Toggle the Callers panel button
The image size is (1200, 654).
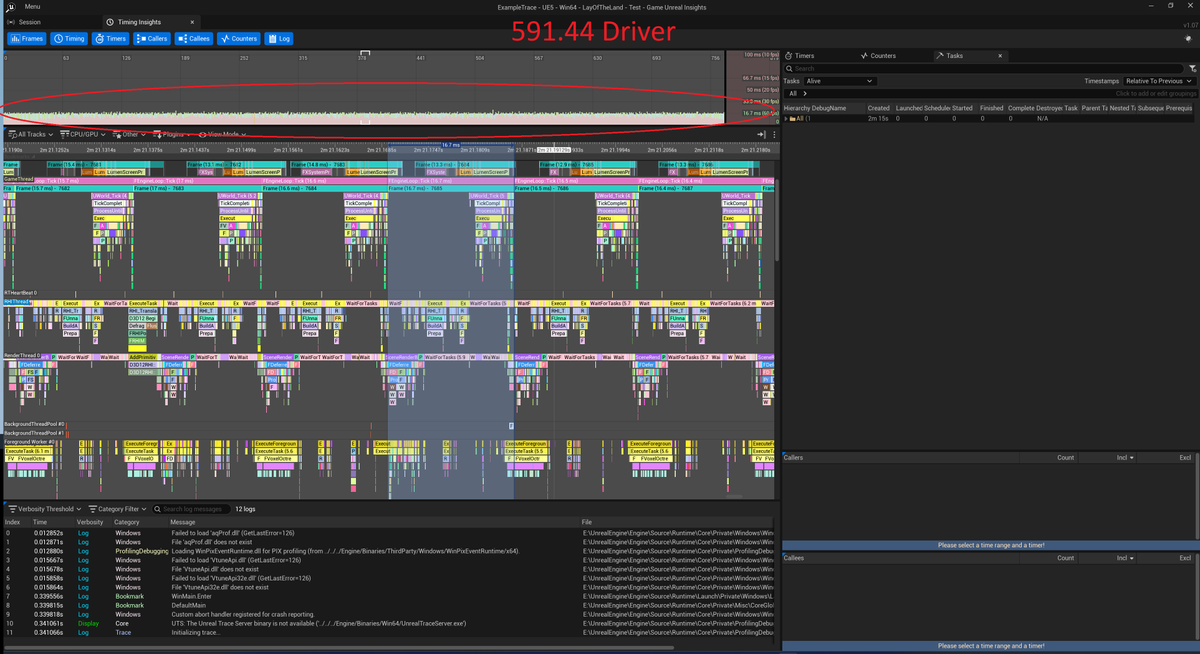(152, 38)
